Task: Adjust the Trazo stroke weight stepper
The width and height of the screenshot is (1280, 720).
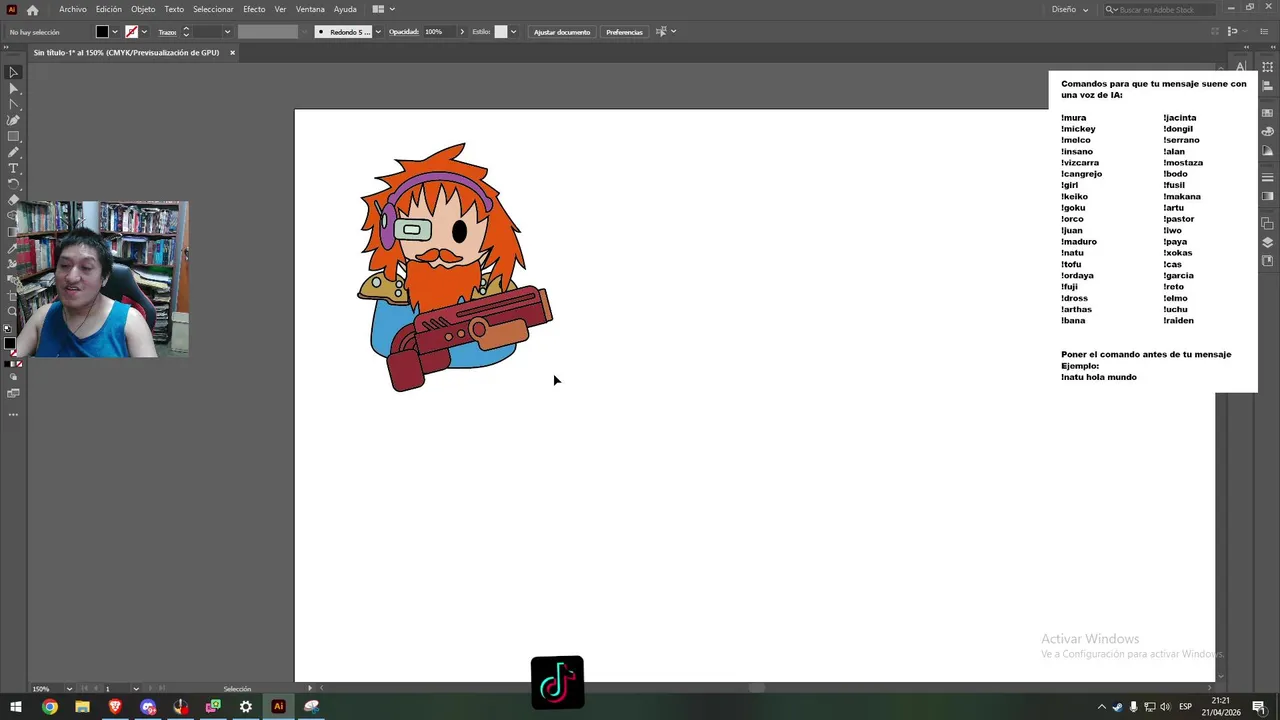Action: coord(185,32)
